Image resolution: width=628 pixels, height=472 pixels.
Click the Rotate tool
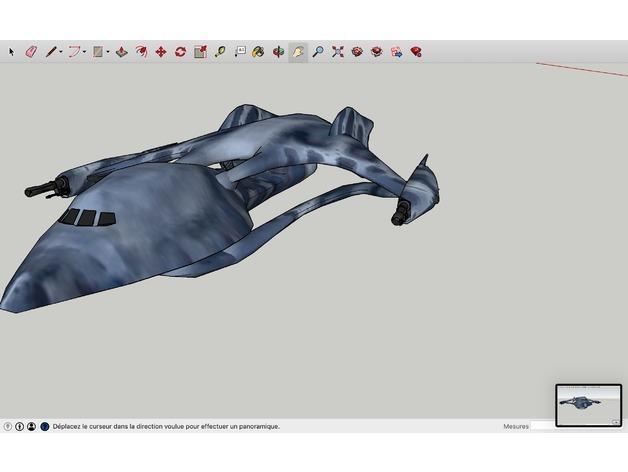click(180, 51)
